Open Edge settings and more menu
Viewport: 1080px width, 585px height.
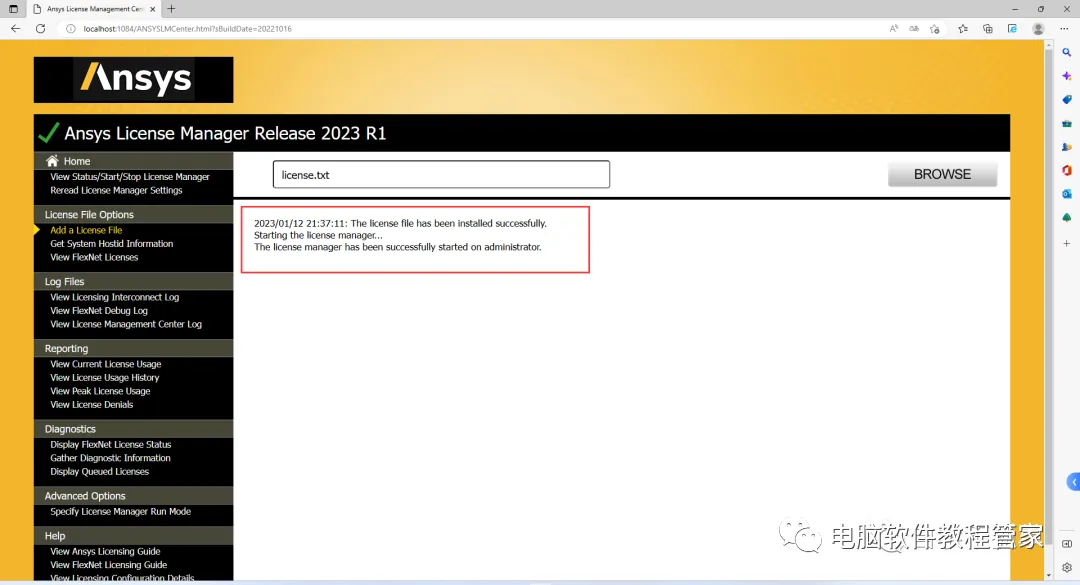(x=1064, y=29)
